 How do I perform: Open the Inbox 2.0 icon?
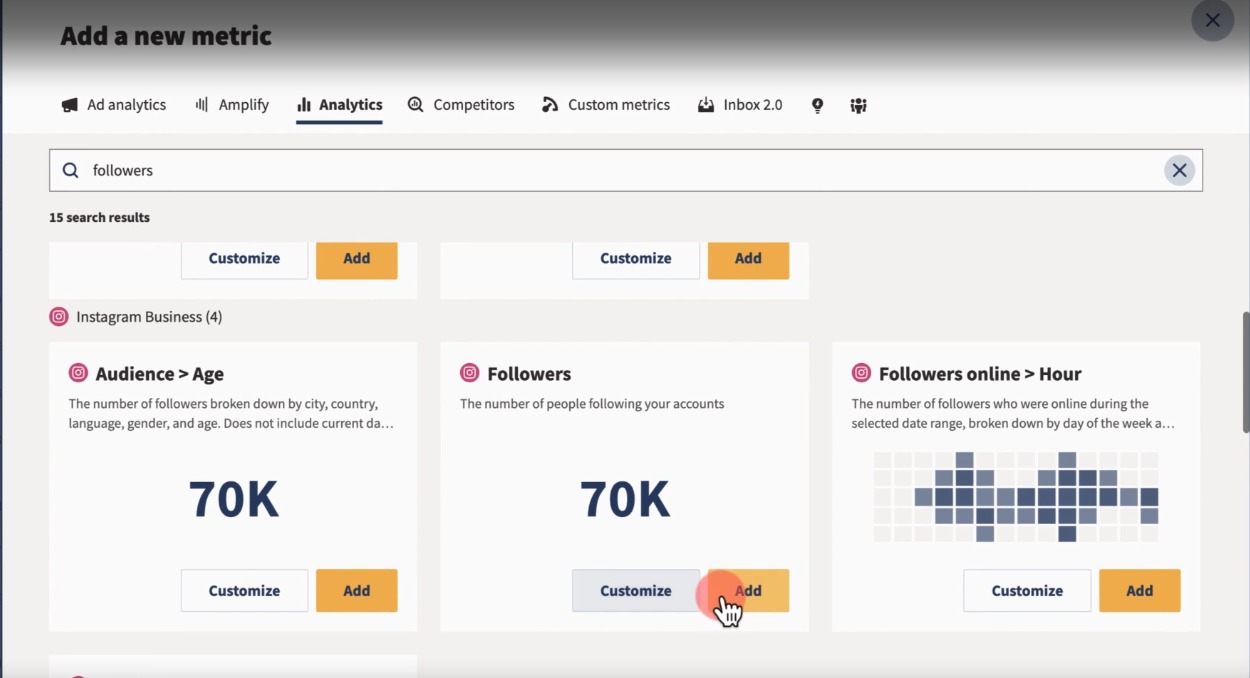pos(705,104)
